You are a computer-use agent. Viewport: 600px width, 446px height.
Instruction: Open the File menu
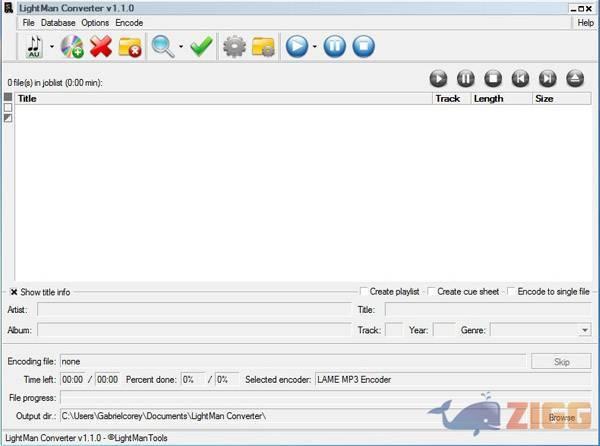pyautogui.click(x=28, y=23)
